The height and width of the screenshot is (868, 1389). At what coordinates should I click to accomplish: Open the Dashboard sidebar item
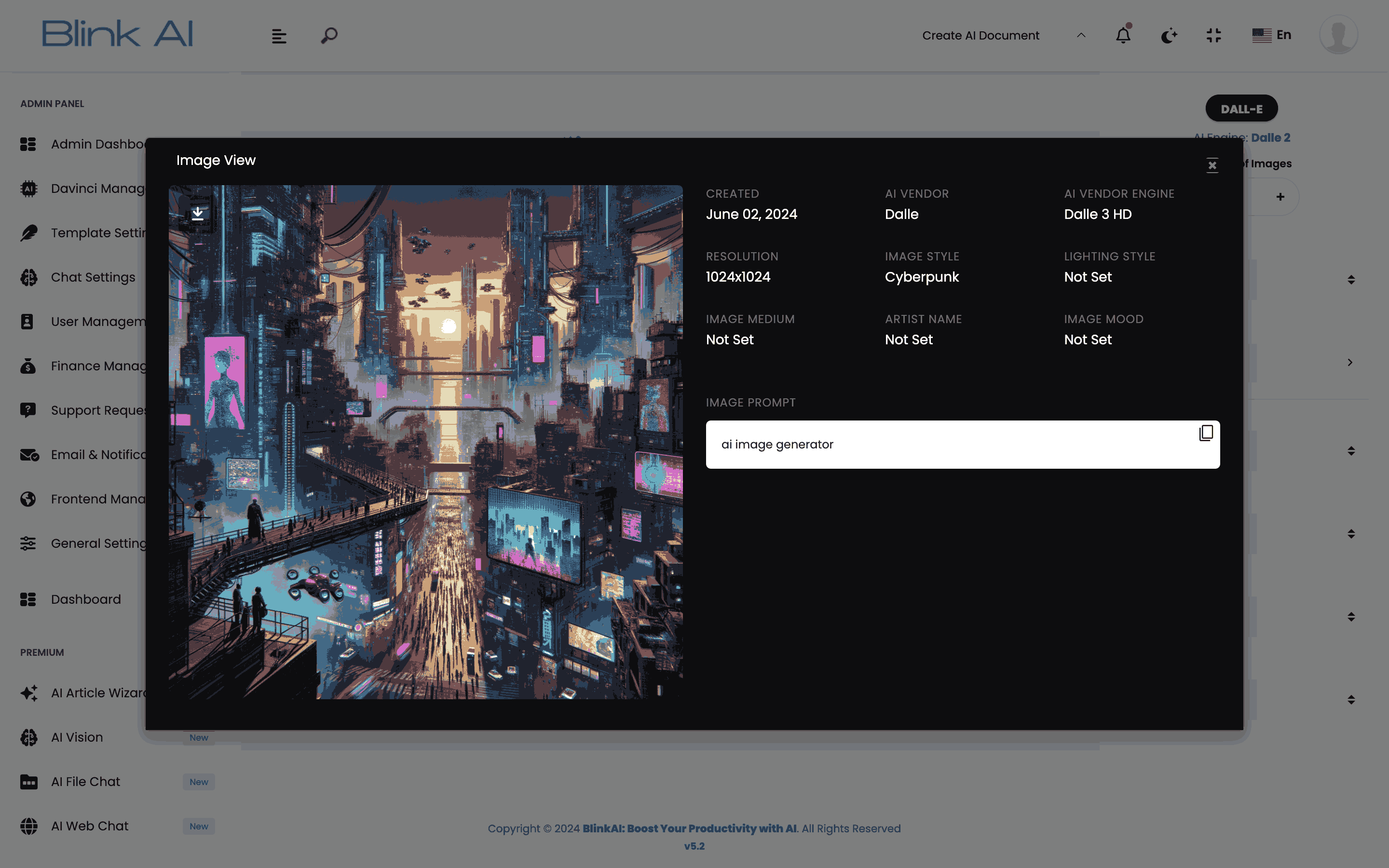(85, 599)
